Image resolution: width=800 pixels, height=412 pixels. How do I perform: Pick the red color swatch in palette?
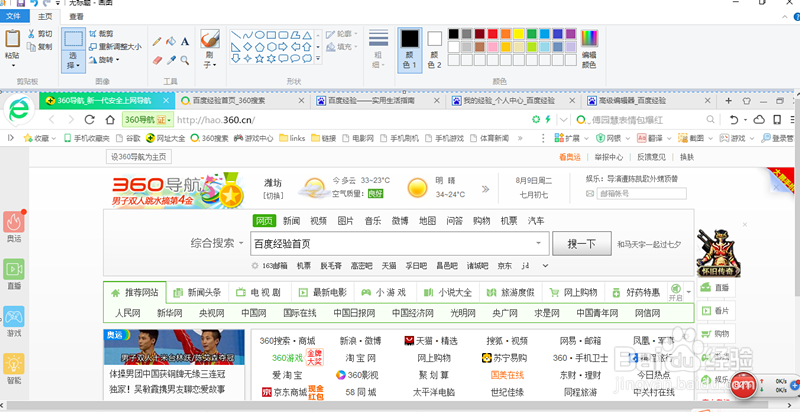[x=493, y=34]
